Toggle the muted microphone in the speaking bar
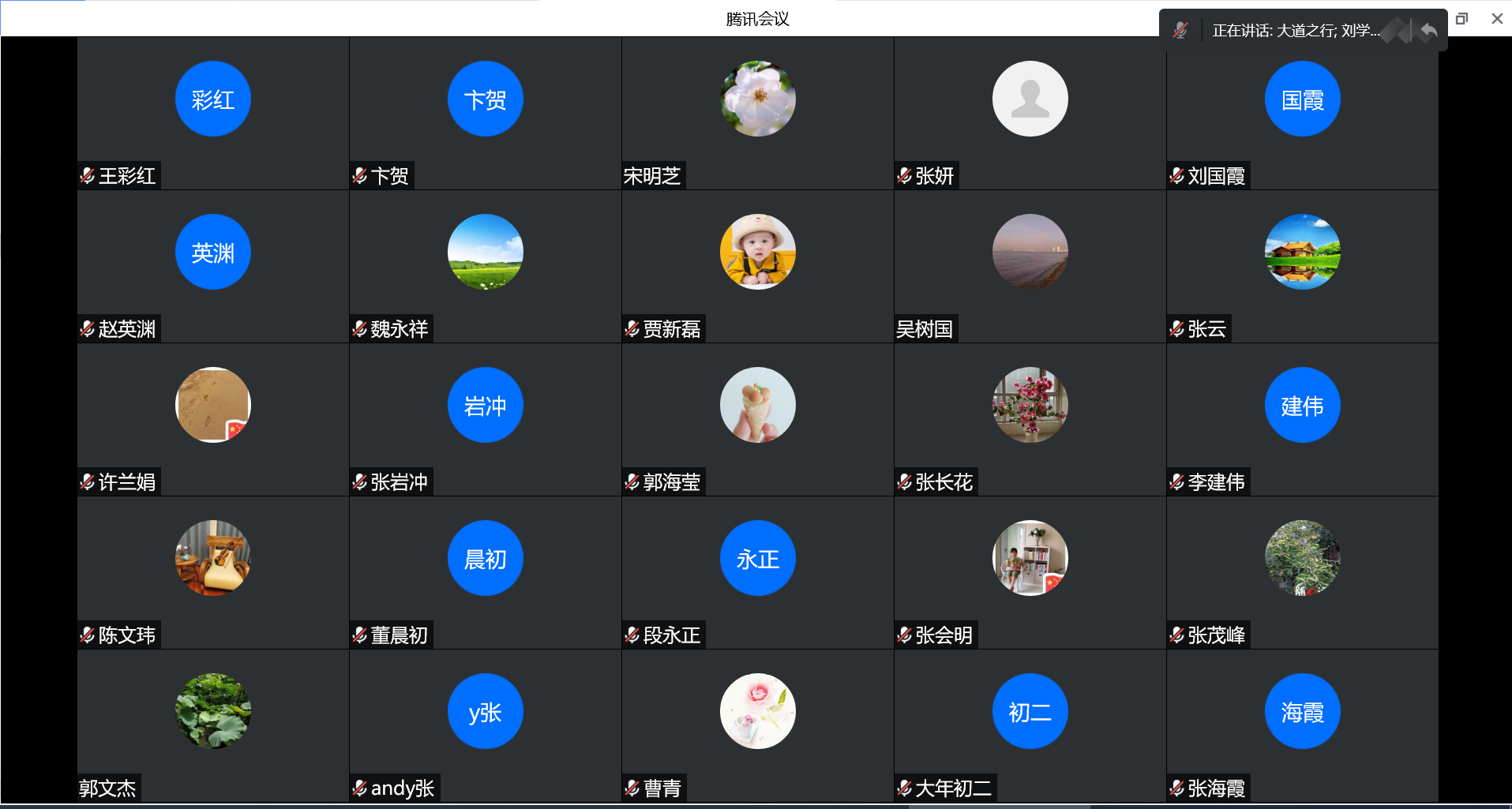This screenshot has height=809, width=1512. (1180, 31)
